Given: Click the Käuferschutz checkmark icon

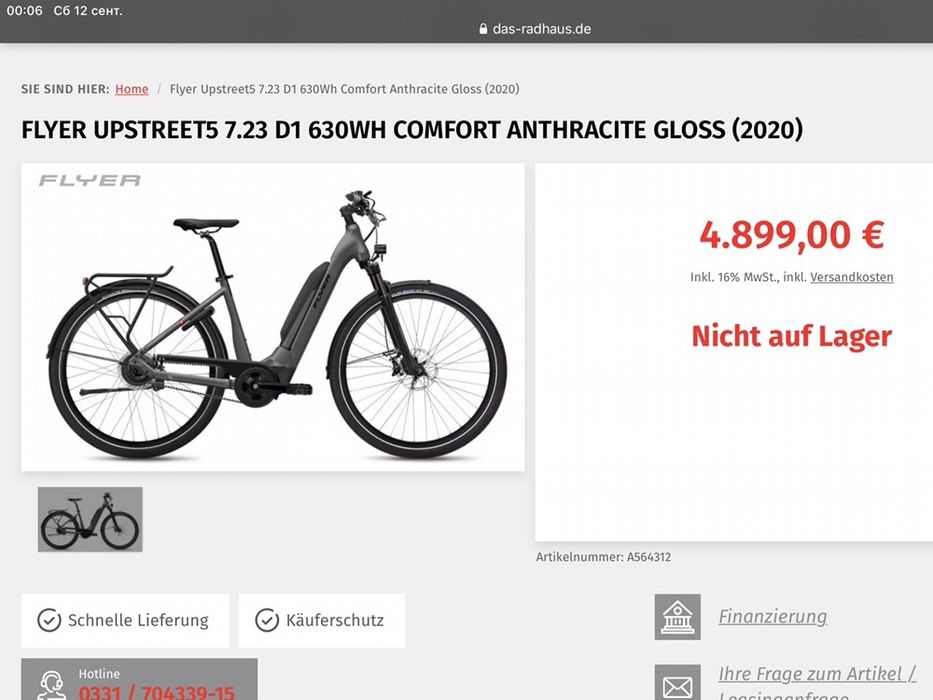Looking at the screenshot, I should point(267,620).
